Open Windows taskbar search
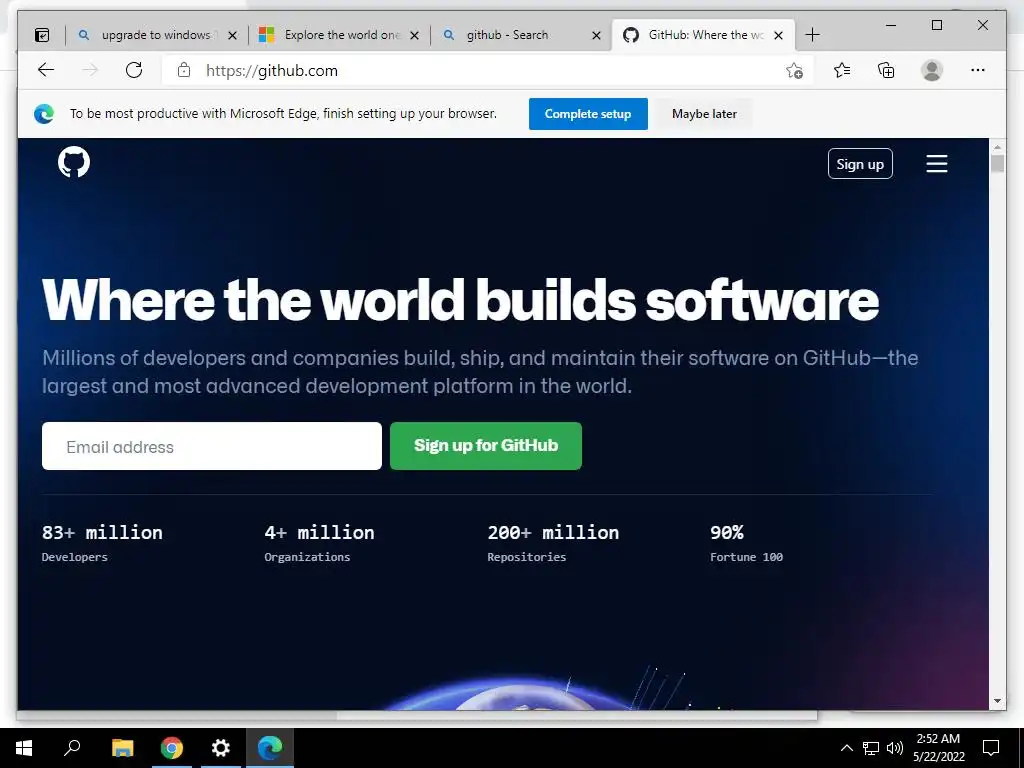The width and height of the screenshot is (1024, 768). coord(72,748)
